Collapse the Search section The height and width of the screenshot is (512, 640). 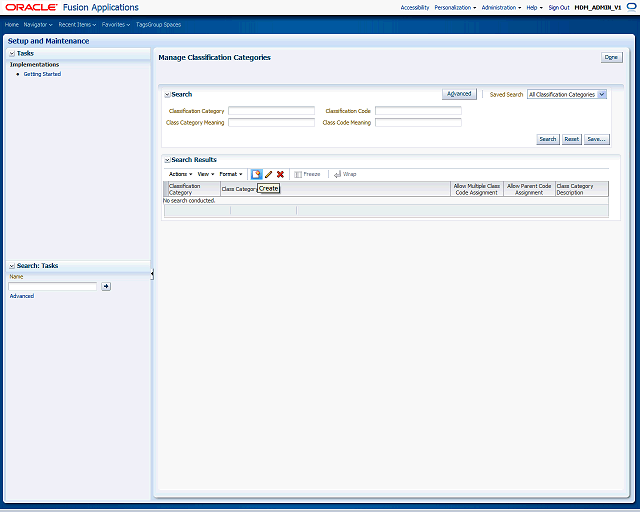coord(167,95)
